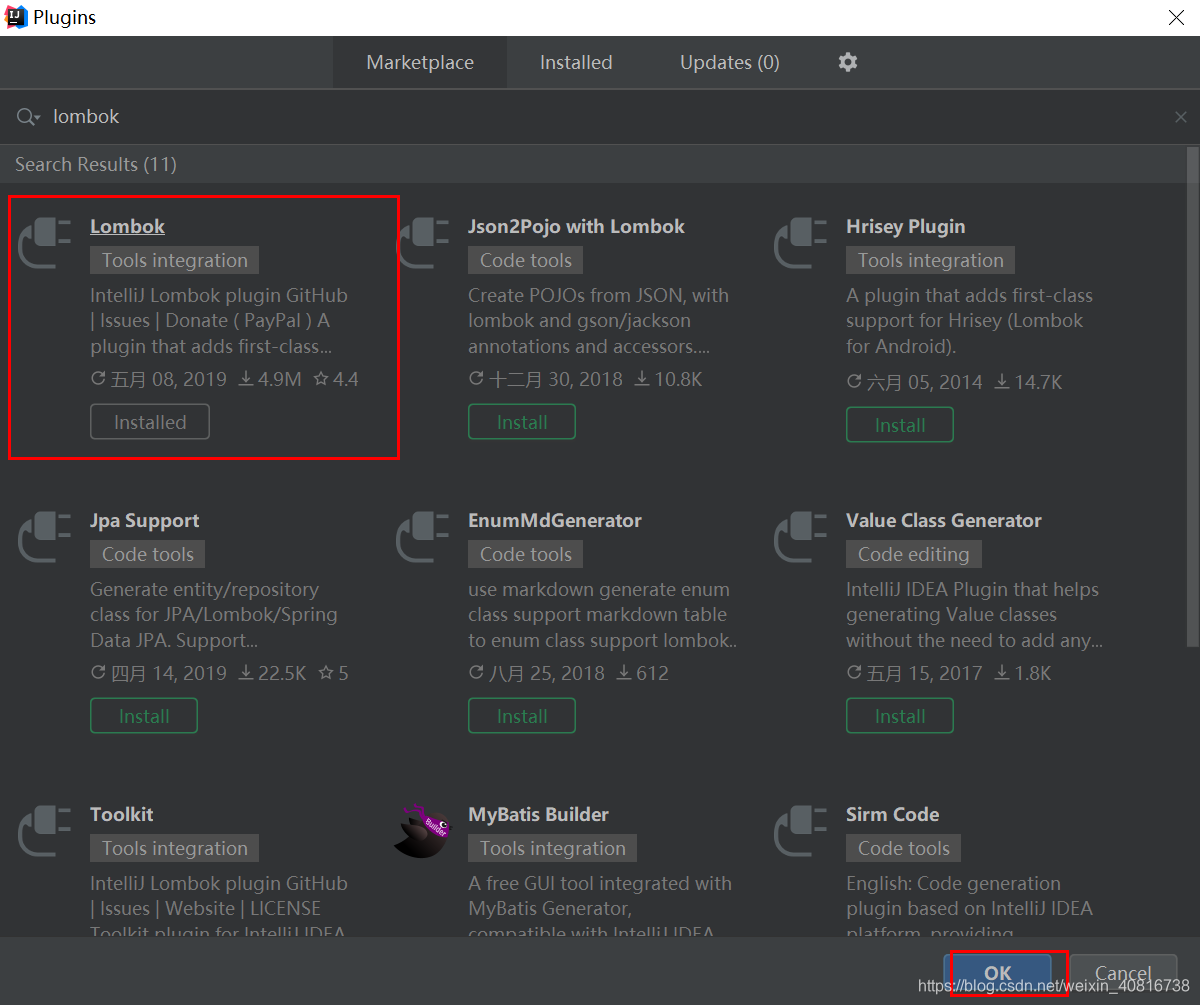Viewport: 1200px width, 1005px height.
Task: Click the EnumMdGenerator plug icon
Action: pyautogui.click(x=424, y=538)
